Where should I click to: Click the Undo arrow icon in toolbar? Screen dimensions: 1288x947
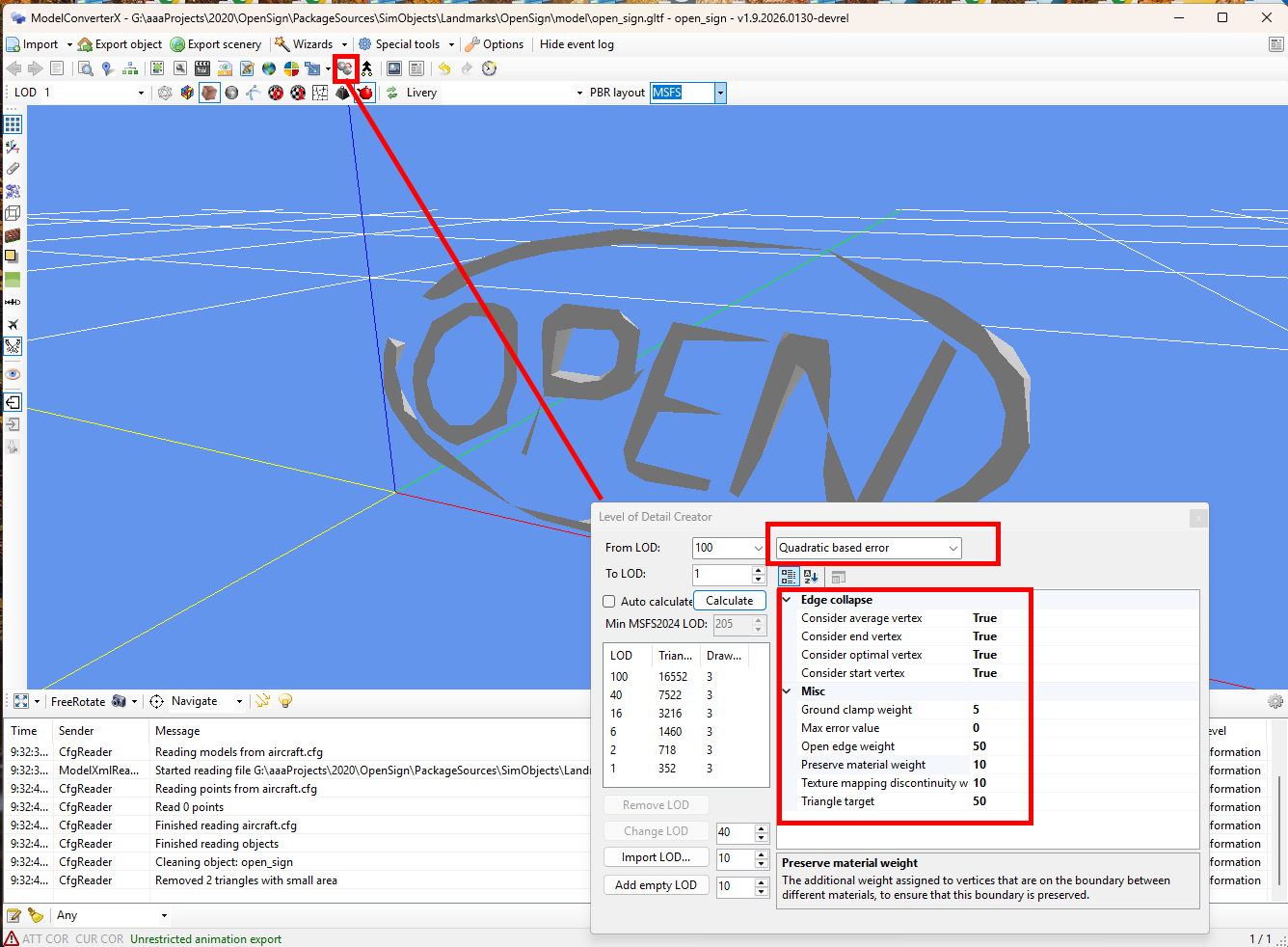pyautogui.click(x=444, y=68)
